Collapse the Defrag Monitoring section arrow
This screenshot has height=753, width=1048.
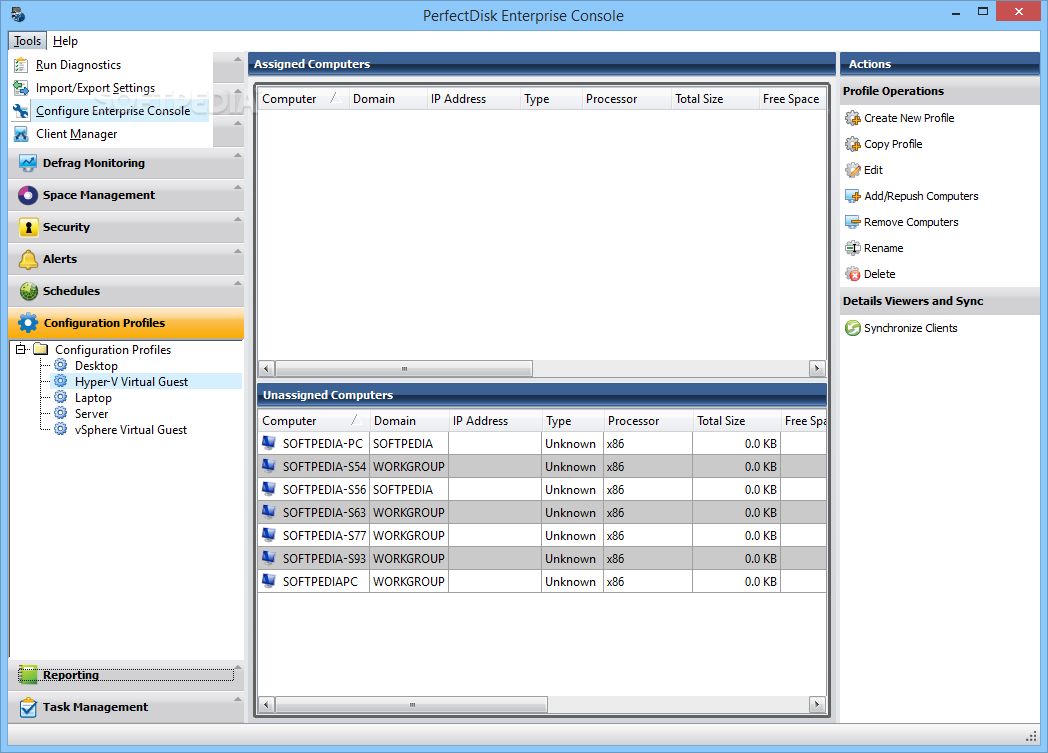(x=237, y=156)
